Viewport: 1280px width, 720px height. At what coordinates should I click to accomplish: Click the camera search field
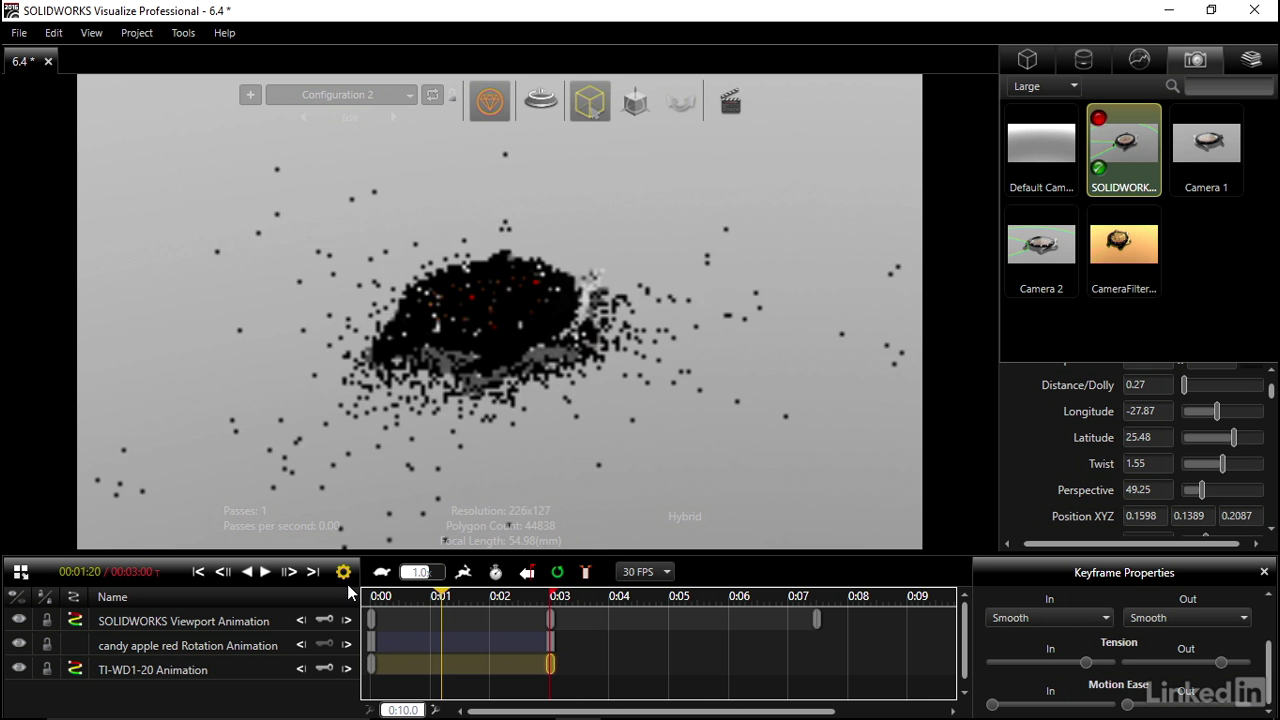pyautogui.click(x=1229, y=86)
